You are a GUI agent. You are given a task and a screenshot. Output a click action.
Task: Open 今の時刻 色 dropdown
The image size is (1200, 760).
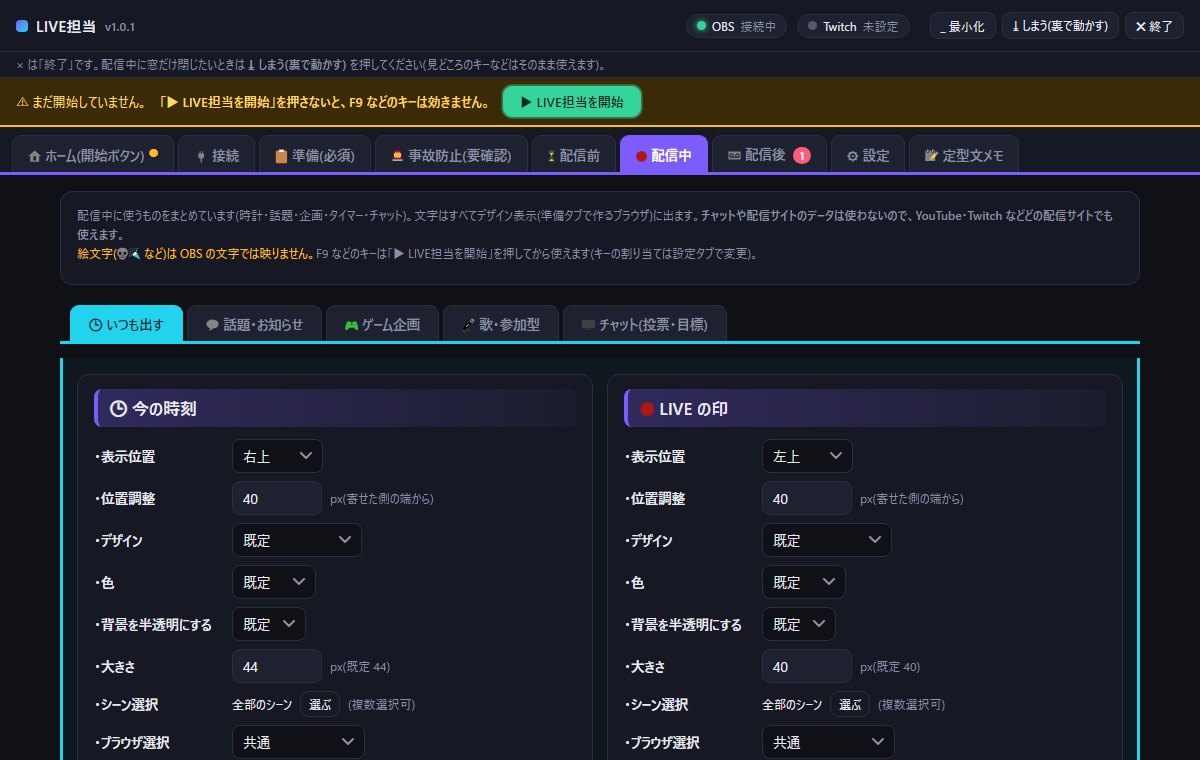tap(274, 582)
